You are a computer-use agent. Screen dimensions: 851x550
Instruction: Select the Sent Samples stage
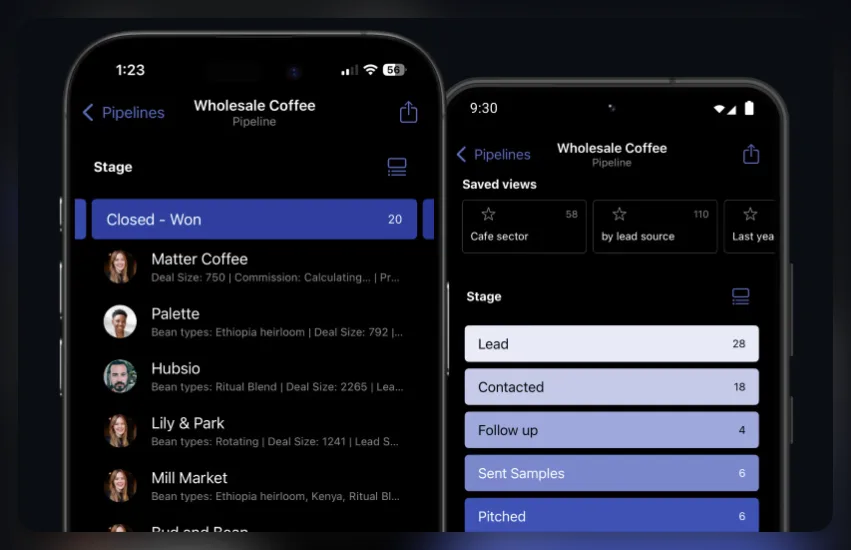612,473
